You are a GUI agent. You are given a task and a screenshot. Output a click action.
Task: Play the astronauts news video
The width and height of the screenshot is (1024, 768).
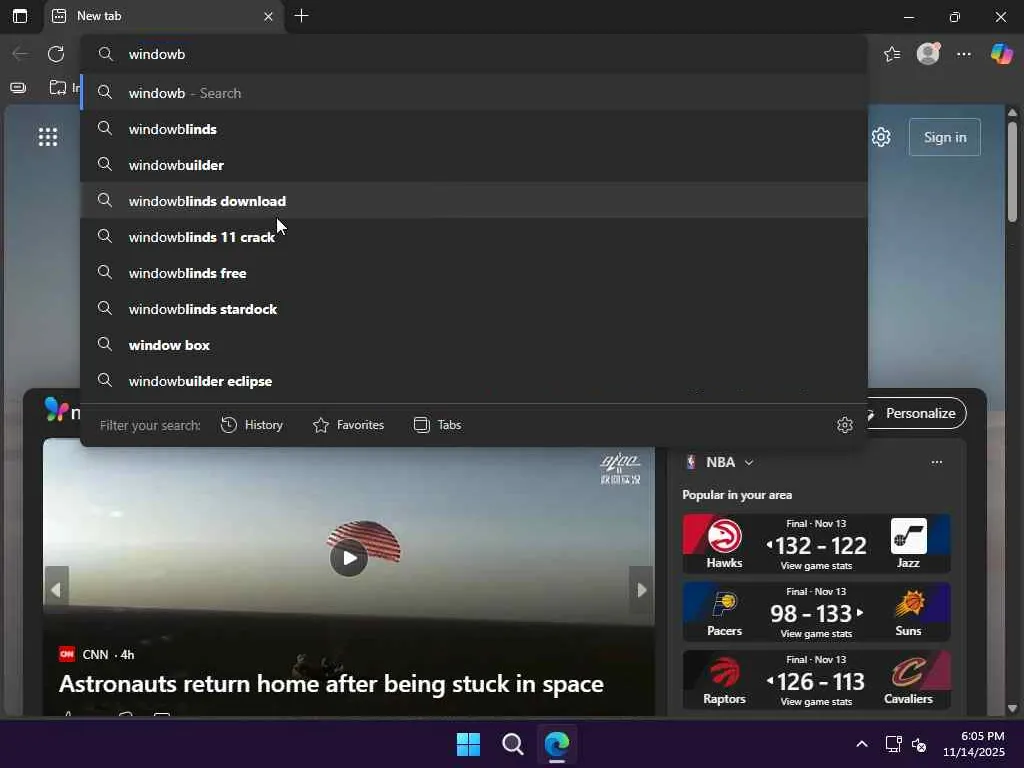coord(349,558)
